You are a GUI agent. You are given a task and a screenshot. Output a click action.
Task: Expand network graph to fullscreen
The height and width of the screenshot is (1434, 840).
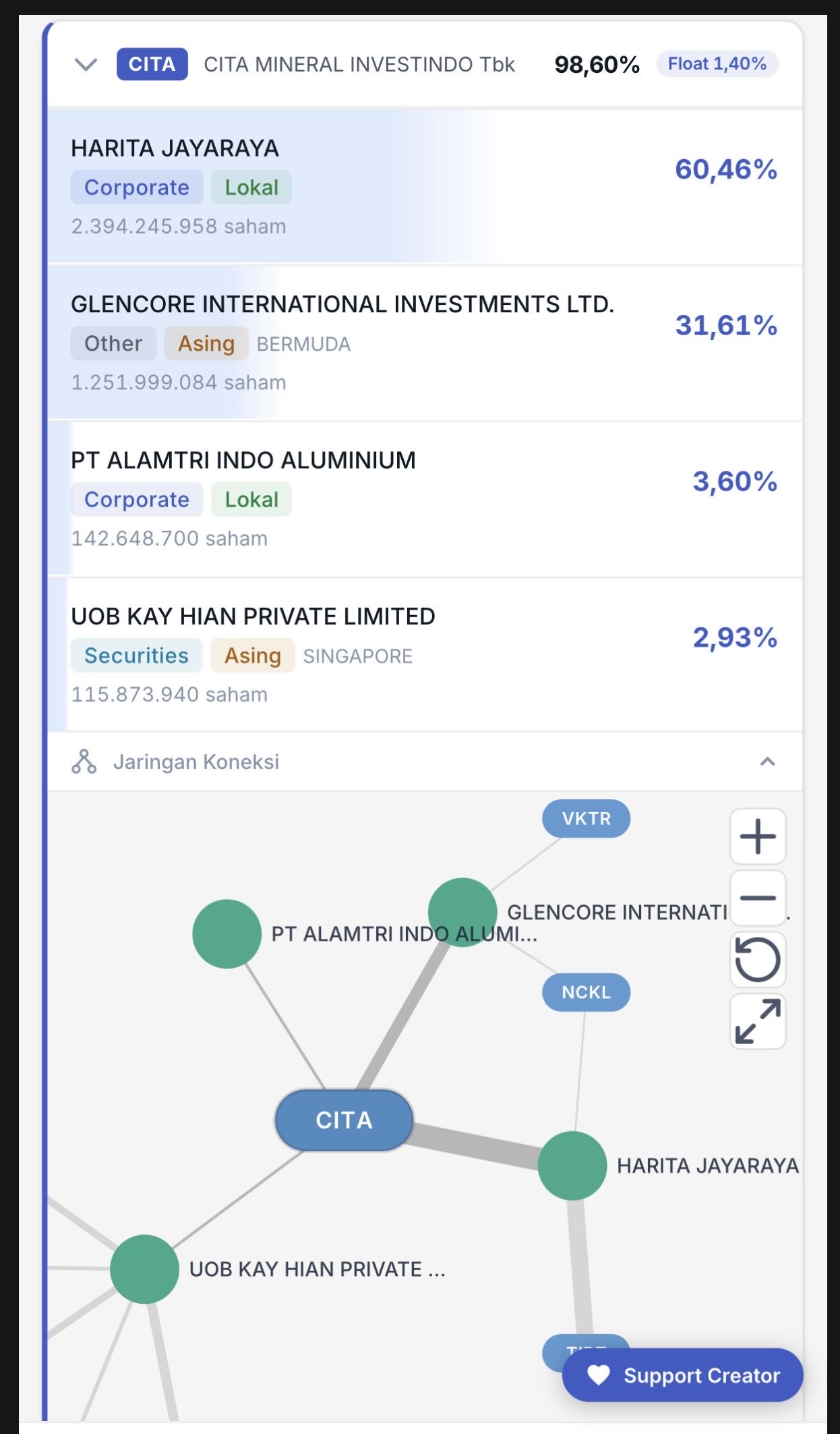pos(758,1022)
